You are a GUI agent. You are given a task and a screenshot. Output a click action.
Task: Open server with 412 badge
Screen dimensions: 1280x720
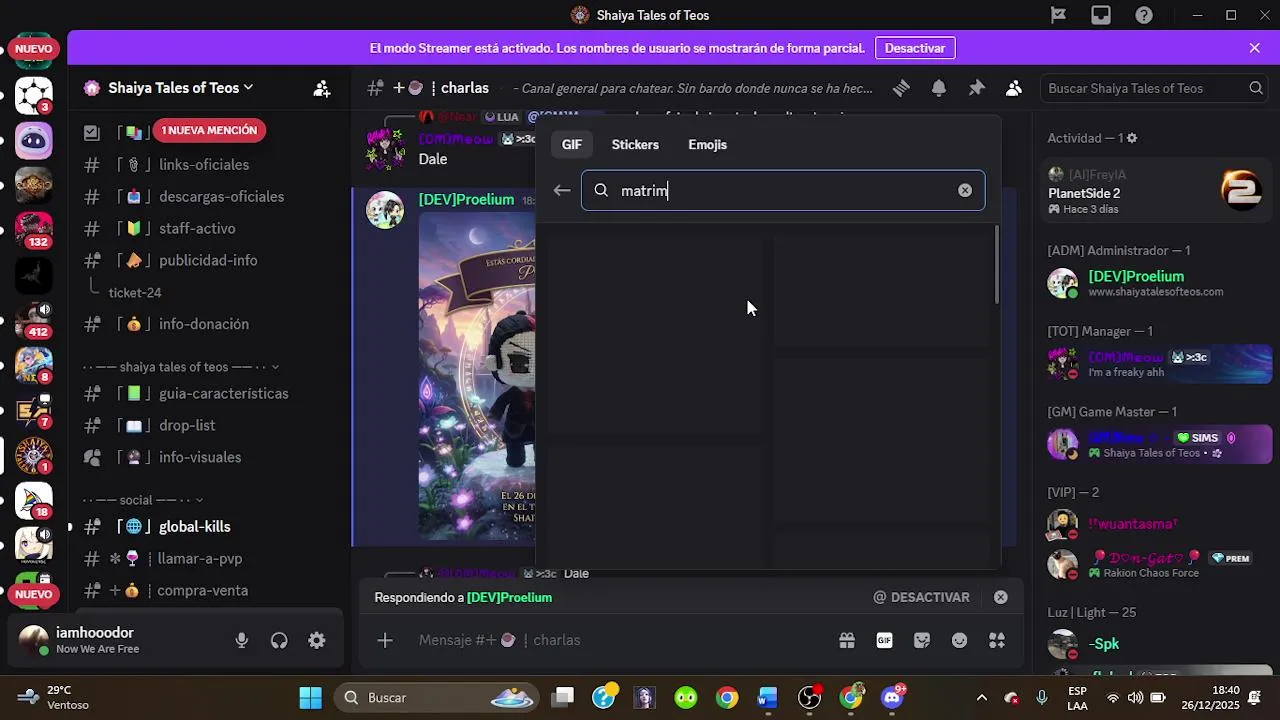tap(34, 319)
